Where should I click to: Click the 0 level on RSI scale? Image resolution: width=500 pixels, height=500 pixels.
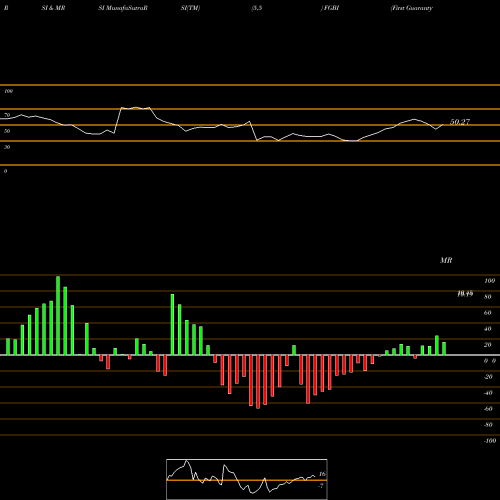click(5, 171)
